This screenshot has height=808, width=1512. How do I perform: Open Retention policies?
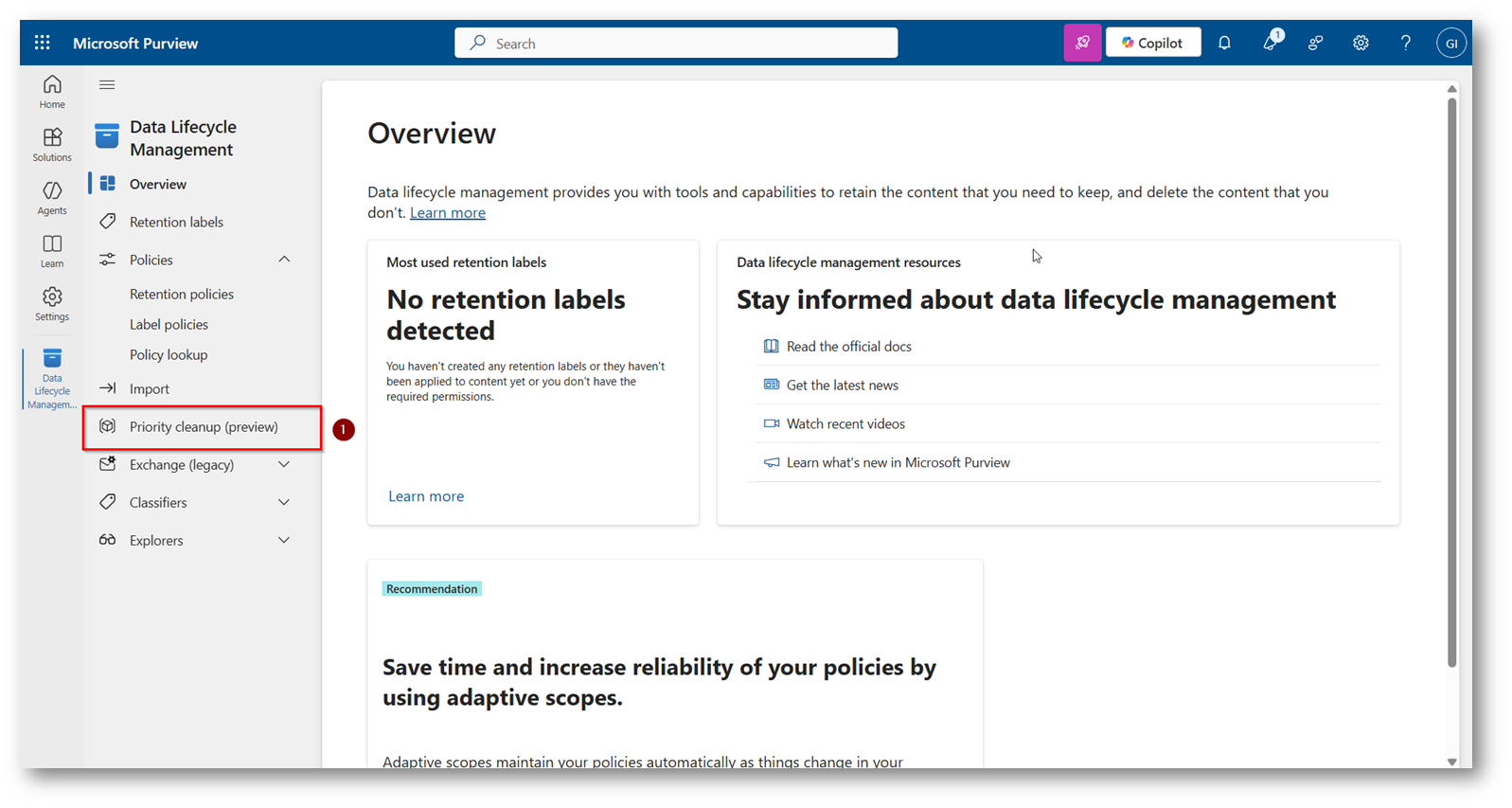(x=182, y=294)
